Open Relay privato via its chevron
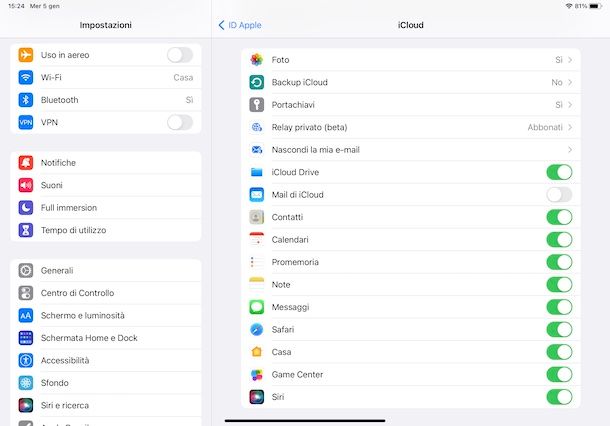This screenshot has width=610, height=426. tap(570, 127)
